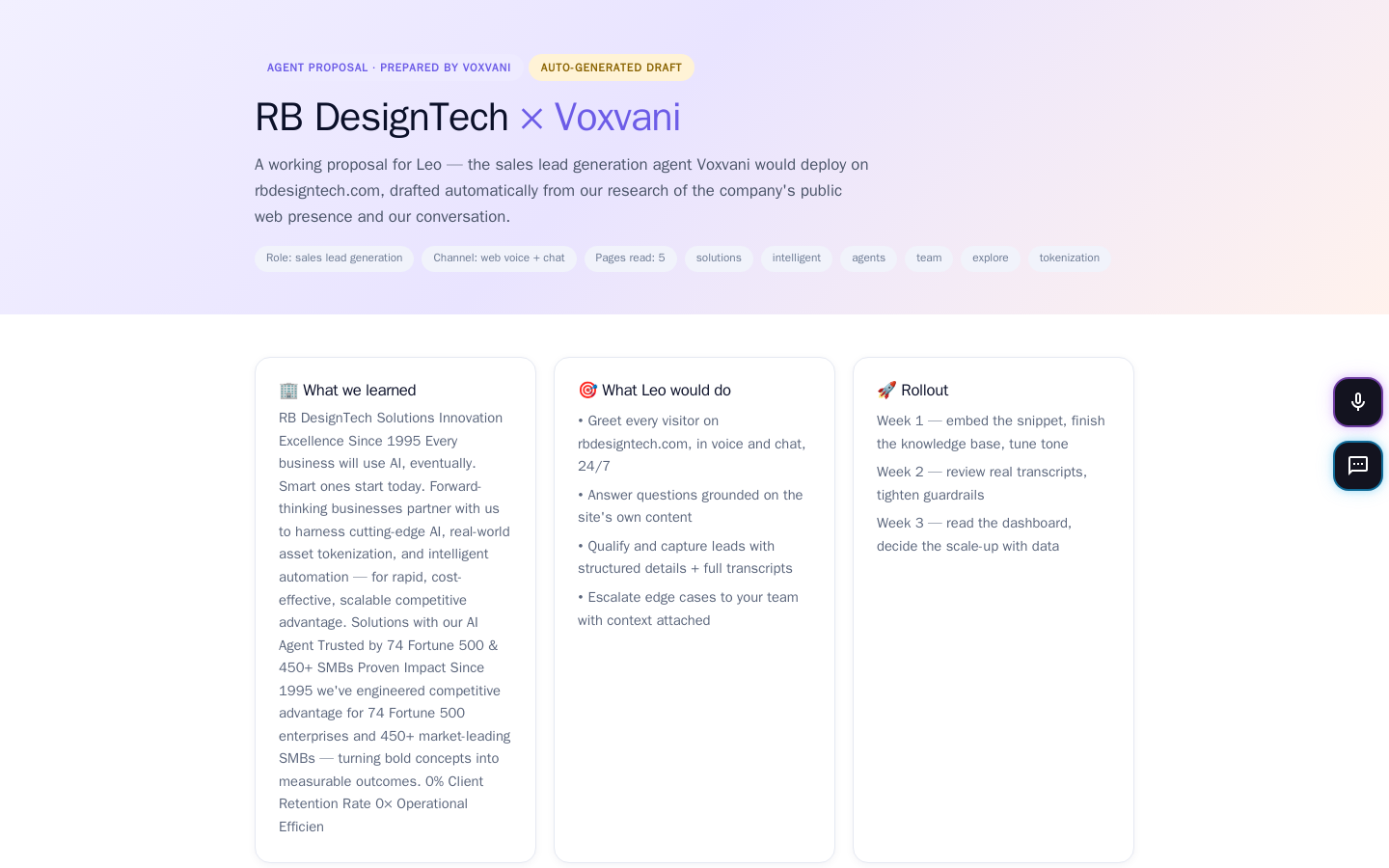1389x868 pixels.
Task: Click the target emoji beside 'What Leo would do'
Action: coord(587,391)
